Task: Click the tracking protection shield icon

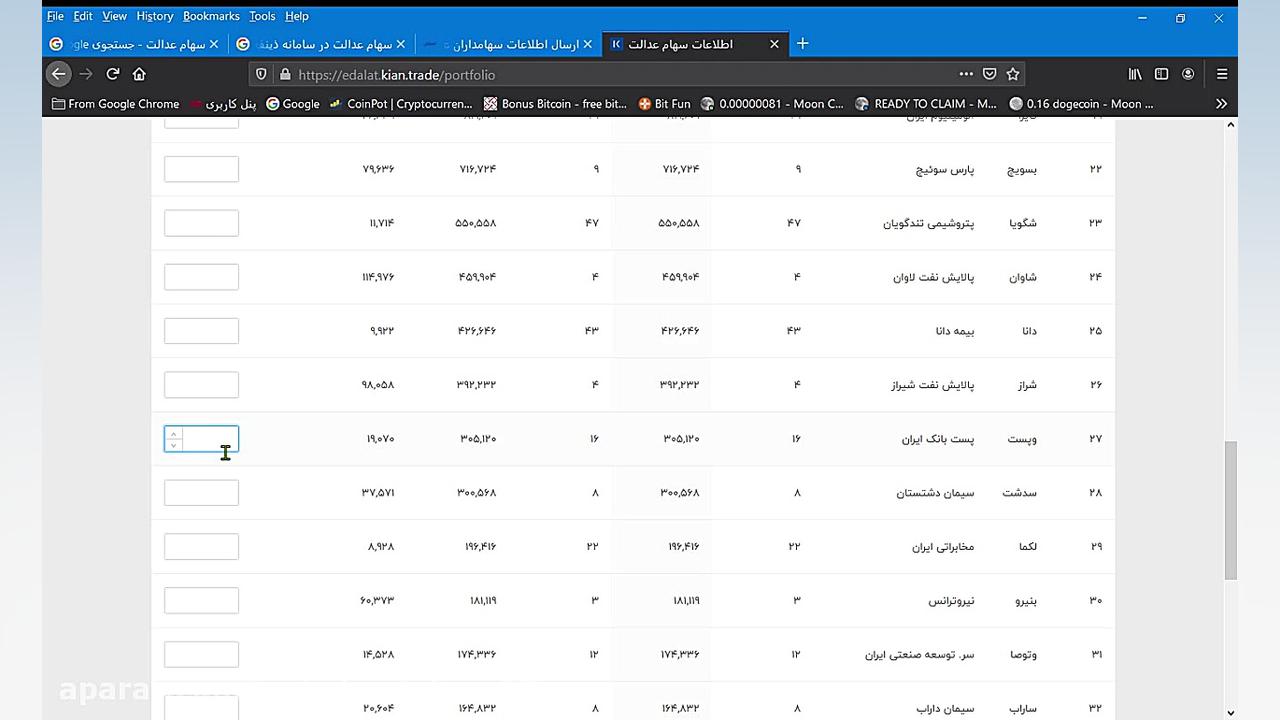Action: point(261,74)
